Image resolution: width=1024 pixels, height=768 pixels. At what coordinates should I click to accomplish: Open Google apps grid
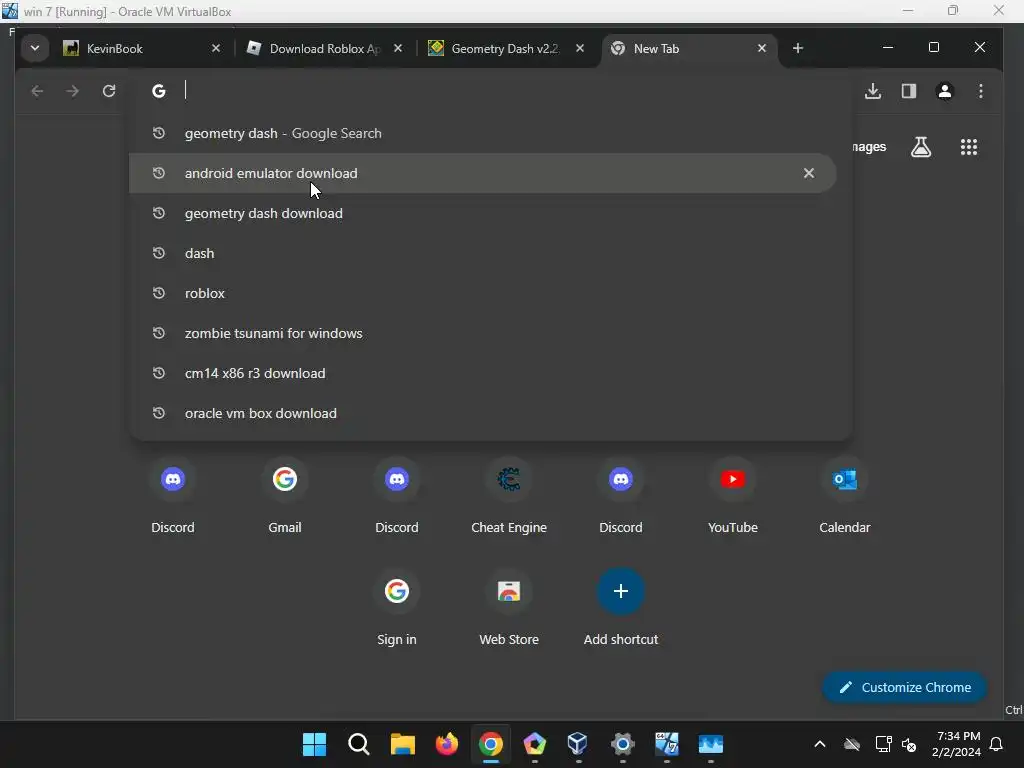click(968, 147)
